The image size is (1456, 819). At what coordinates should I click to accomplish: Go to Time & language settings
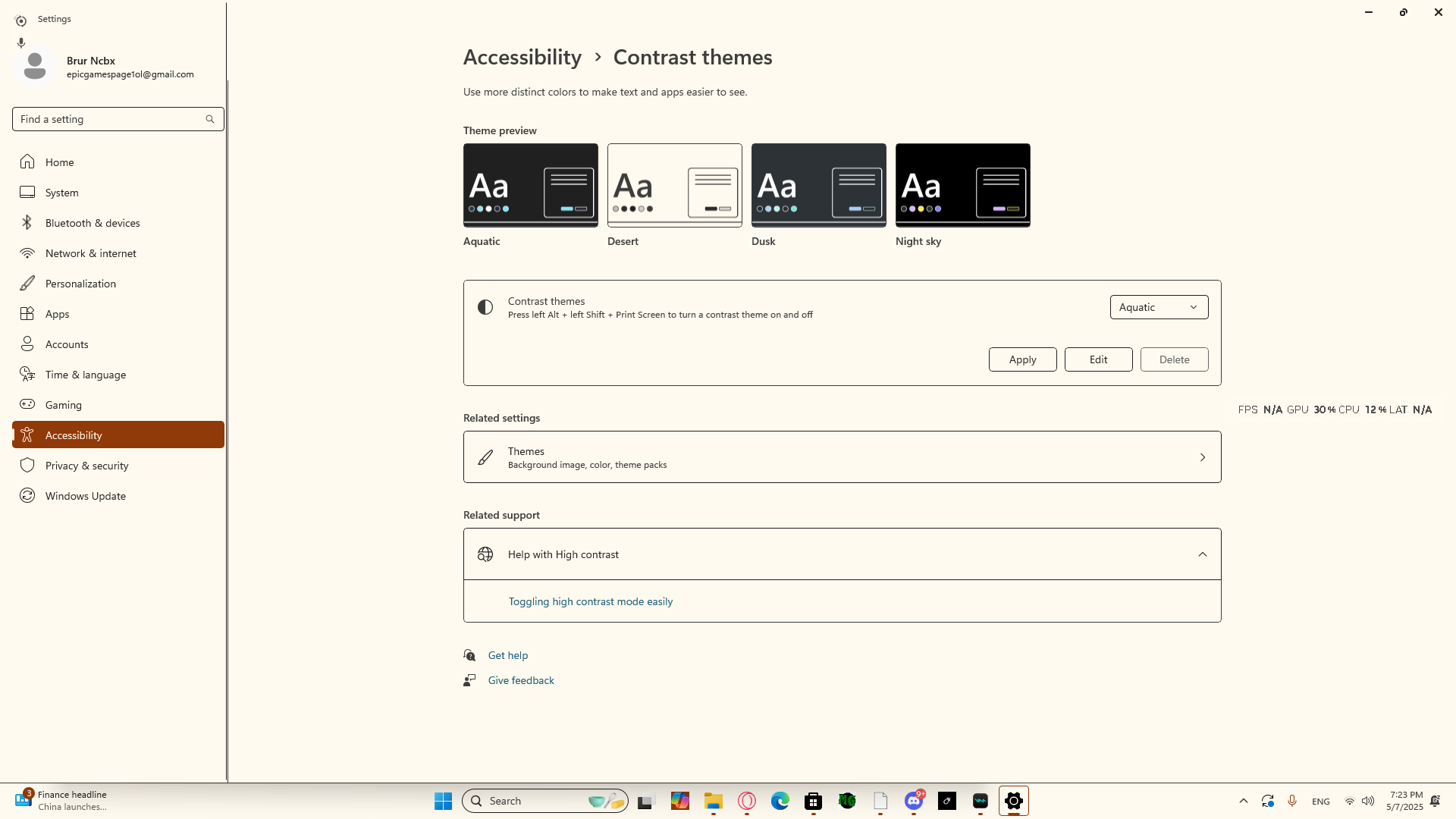(85, 374)
